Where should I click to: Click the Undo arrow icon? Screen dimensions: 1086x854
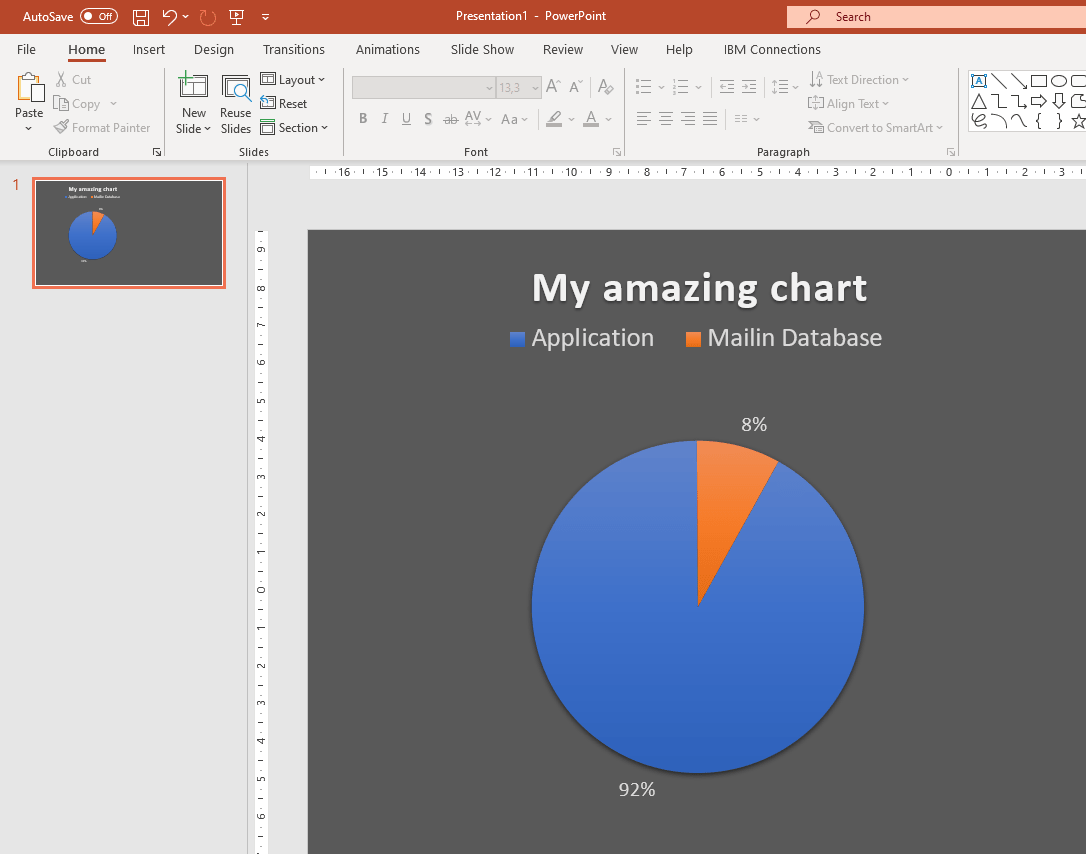pyautogui.click(x=170, y=17)
